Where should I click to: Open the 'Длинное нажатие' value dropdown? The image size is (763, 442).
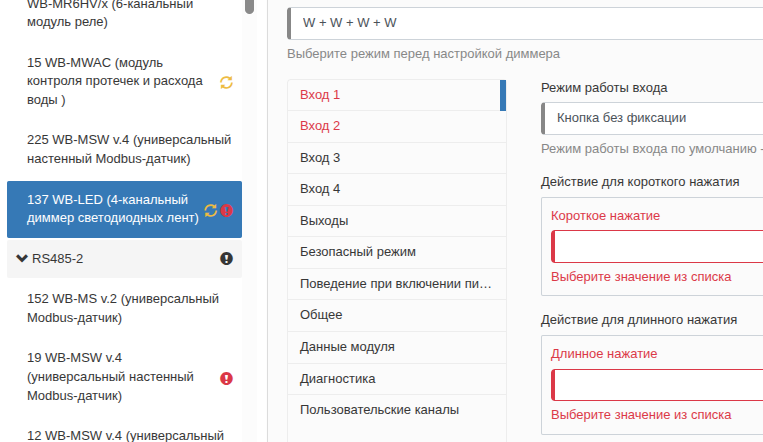click(656, 385)
